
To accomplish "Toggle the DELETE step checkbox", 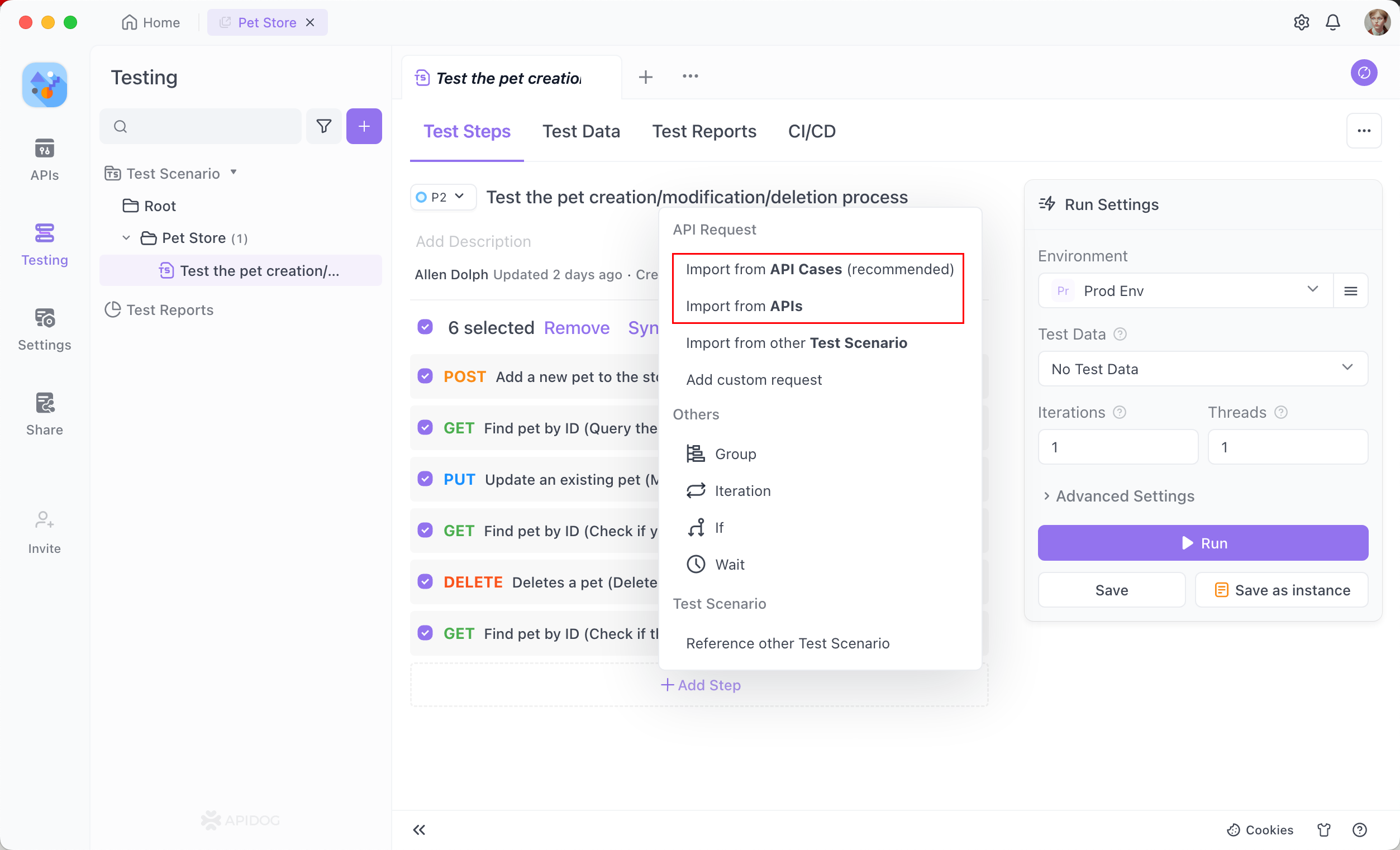I will tap(425, 581).
